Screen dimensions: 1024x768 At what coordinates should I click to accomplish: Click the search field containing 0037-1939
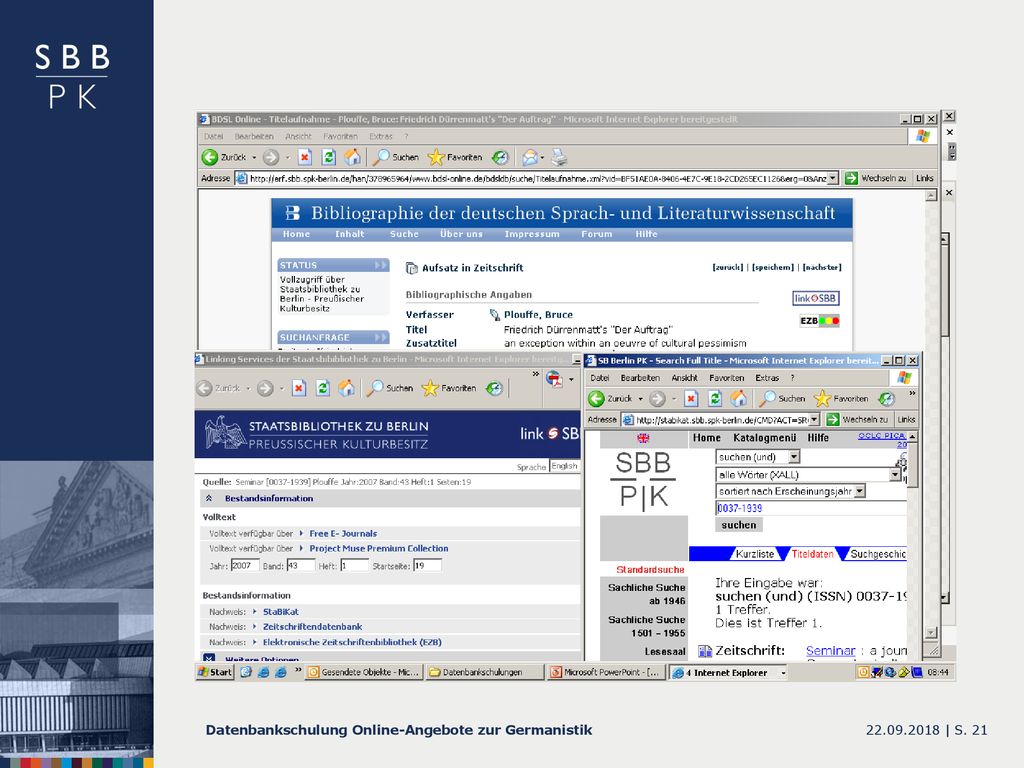click(x=811, y=508)
